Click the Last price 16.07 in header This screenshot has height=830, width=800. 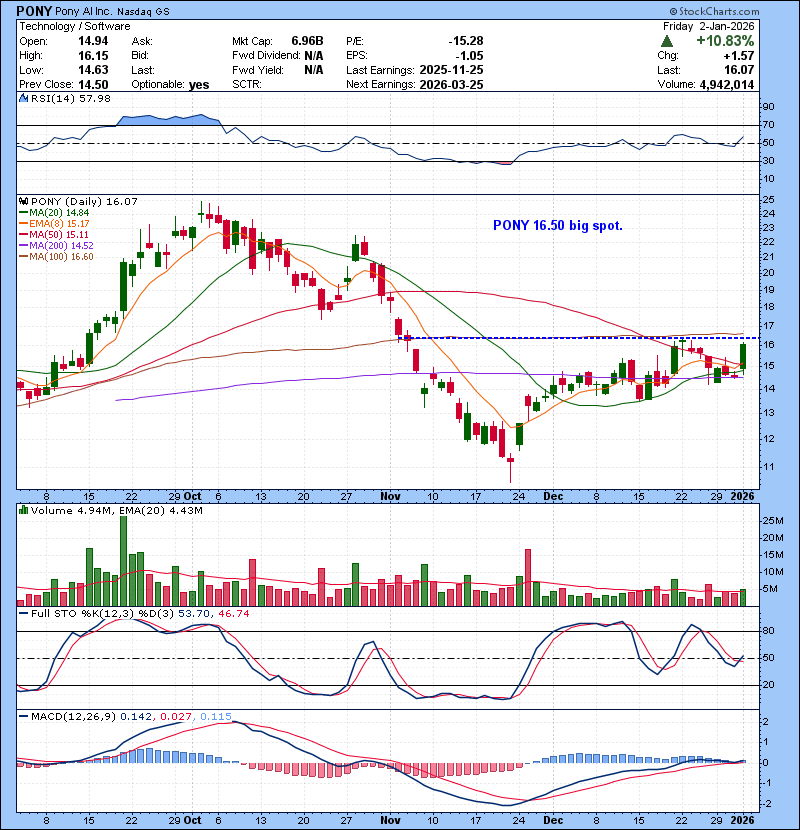[739, 70]
